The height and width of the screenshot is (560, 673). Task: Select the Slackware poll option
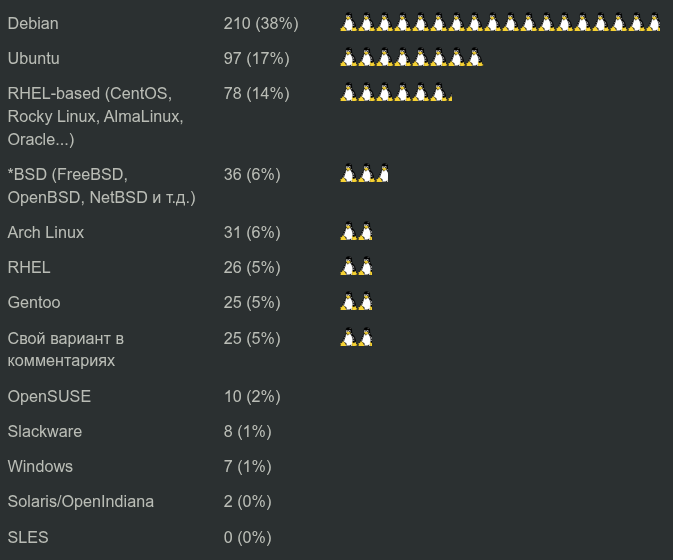pos(45,431)
